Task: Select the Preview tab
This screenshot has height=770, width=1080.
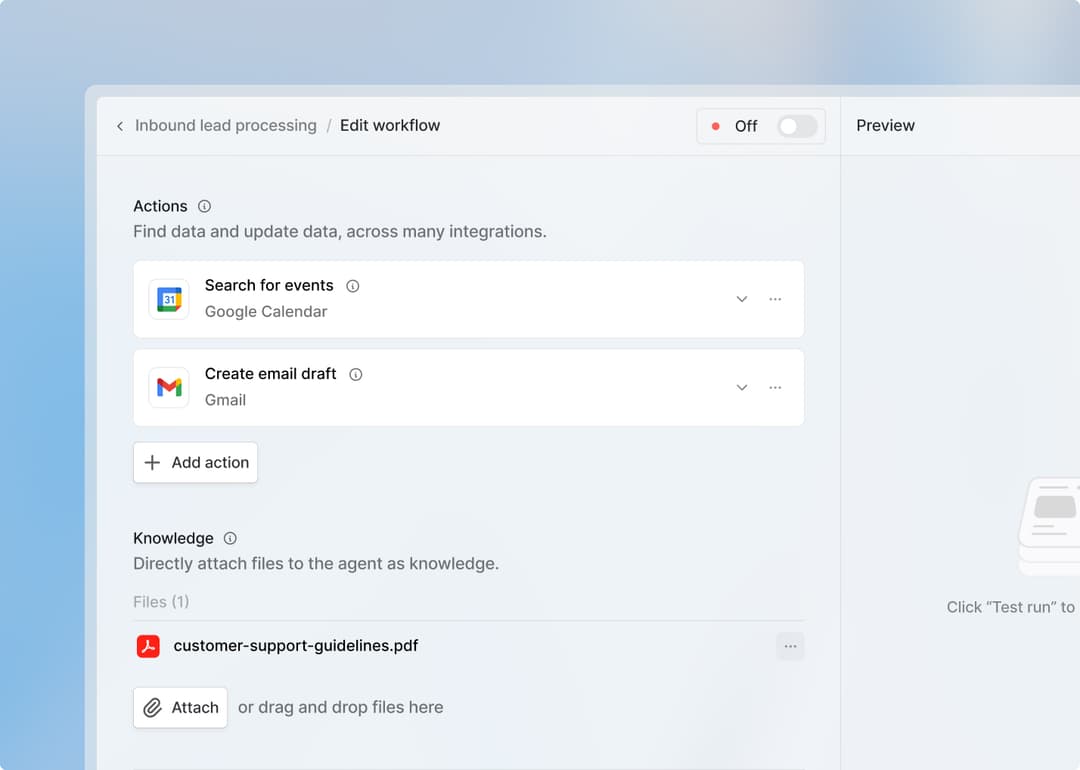Action: pyautogui.click(x=885, y=125)
